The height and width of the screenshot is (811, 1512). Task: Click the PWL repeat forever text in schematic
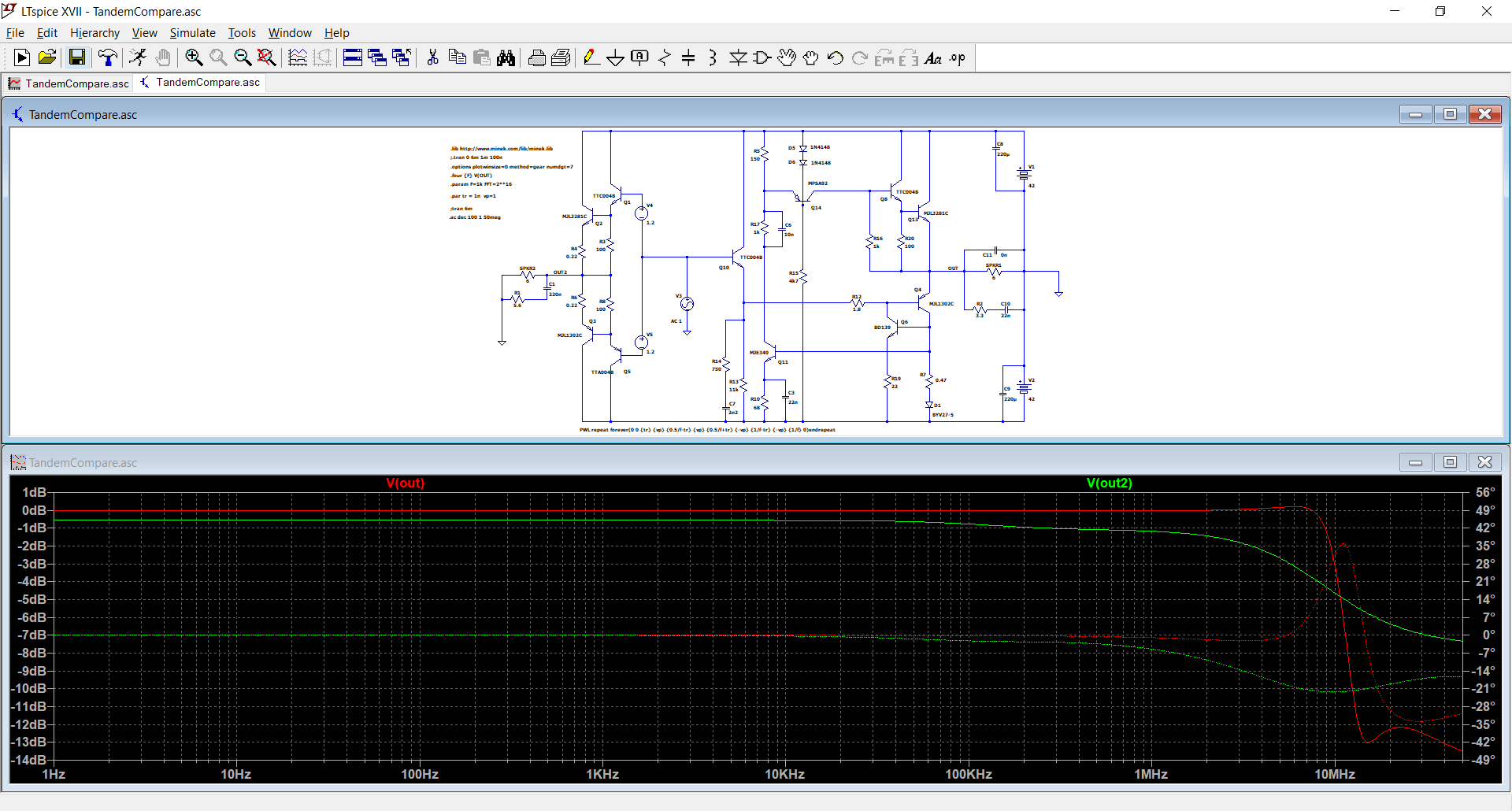coord(707,430)
